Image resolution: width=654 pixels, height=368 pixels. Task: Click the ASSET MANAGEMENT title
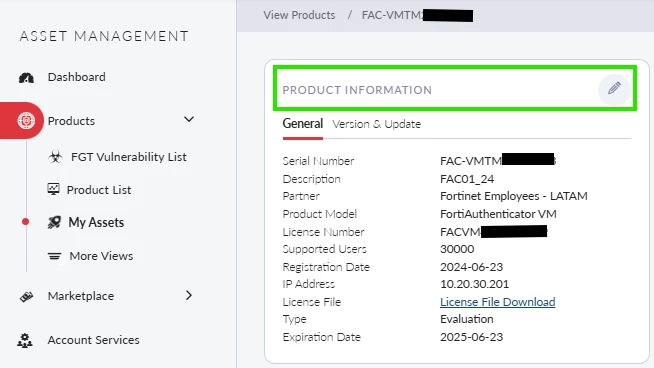104,36
